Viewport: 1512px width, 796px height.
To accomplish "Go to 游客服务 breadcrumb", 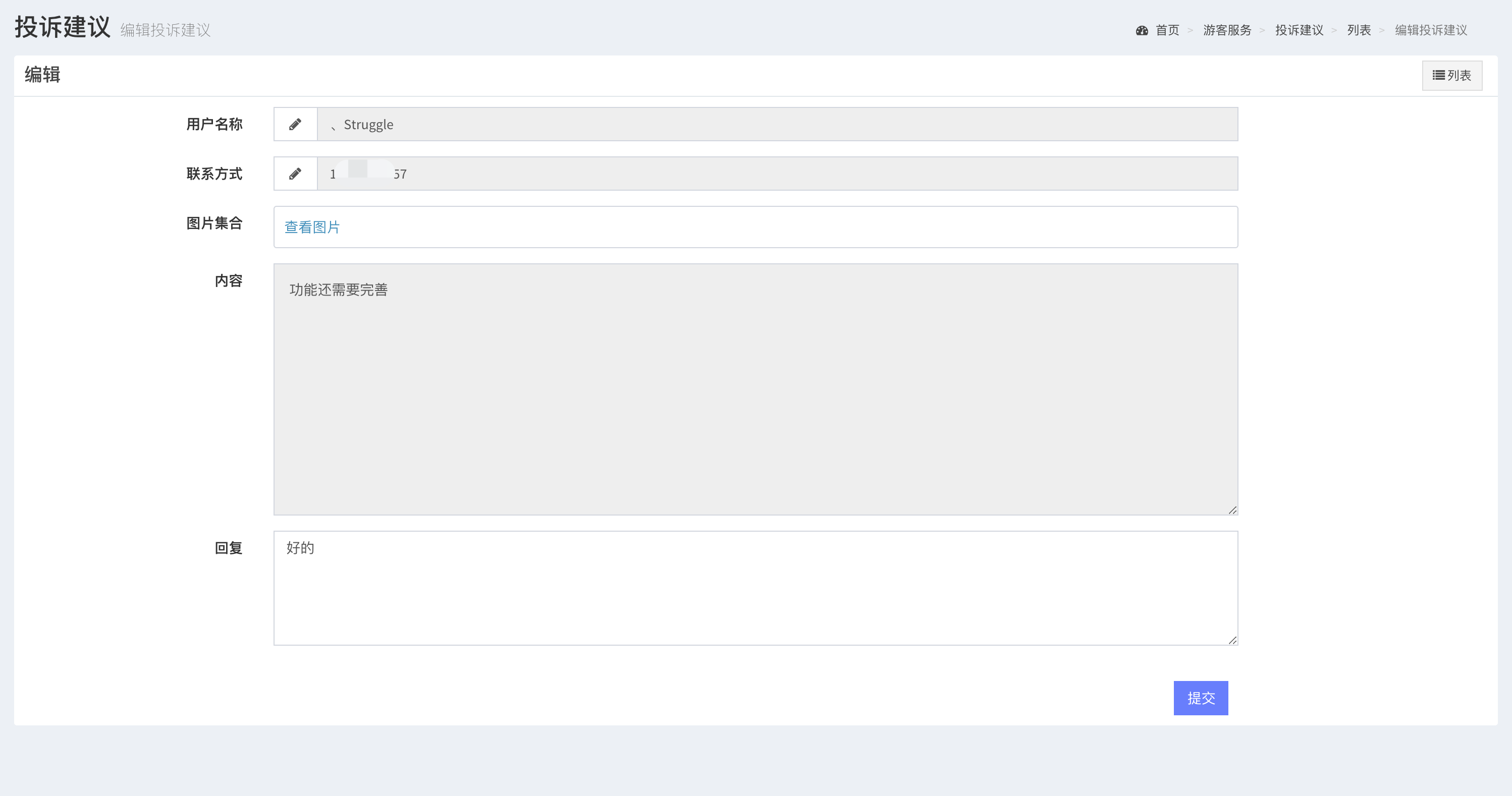I will 1227,30.
